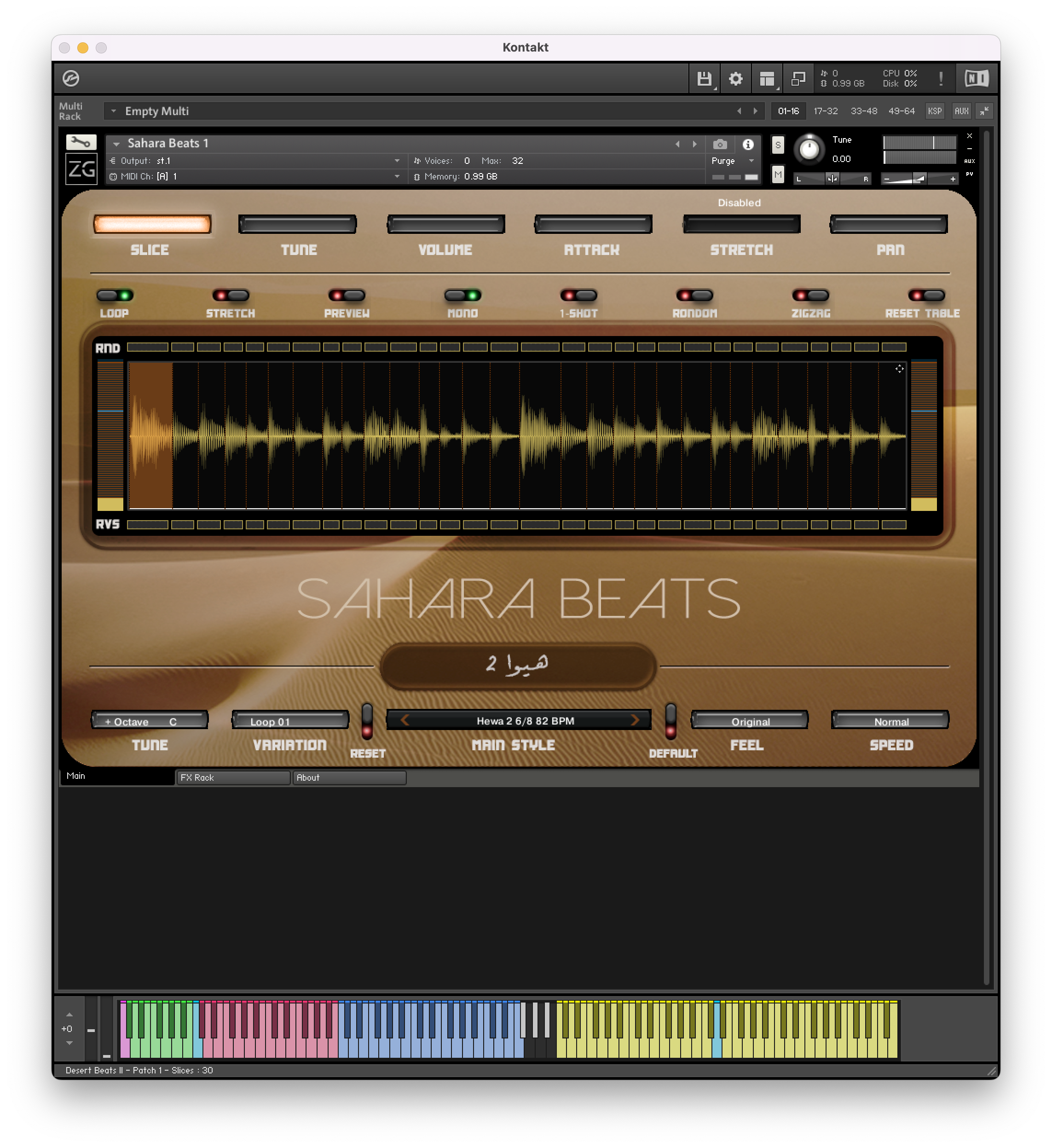The width and height of the screenshot is (1052, 1148).
Task: Toggle the RESET TABLE switch
Action: pyautogui.click(x=926, y=296)
